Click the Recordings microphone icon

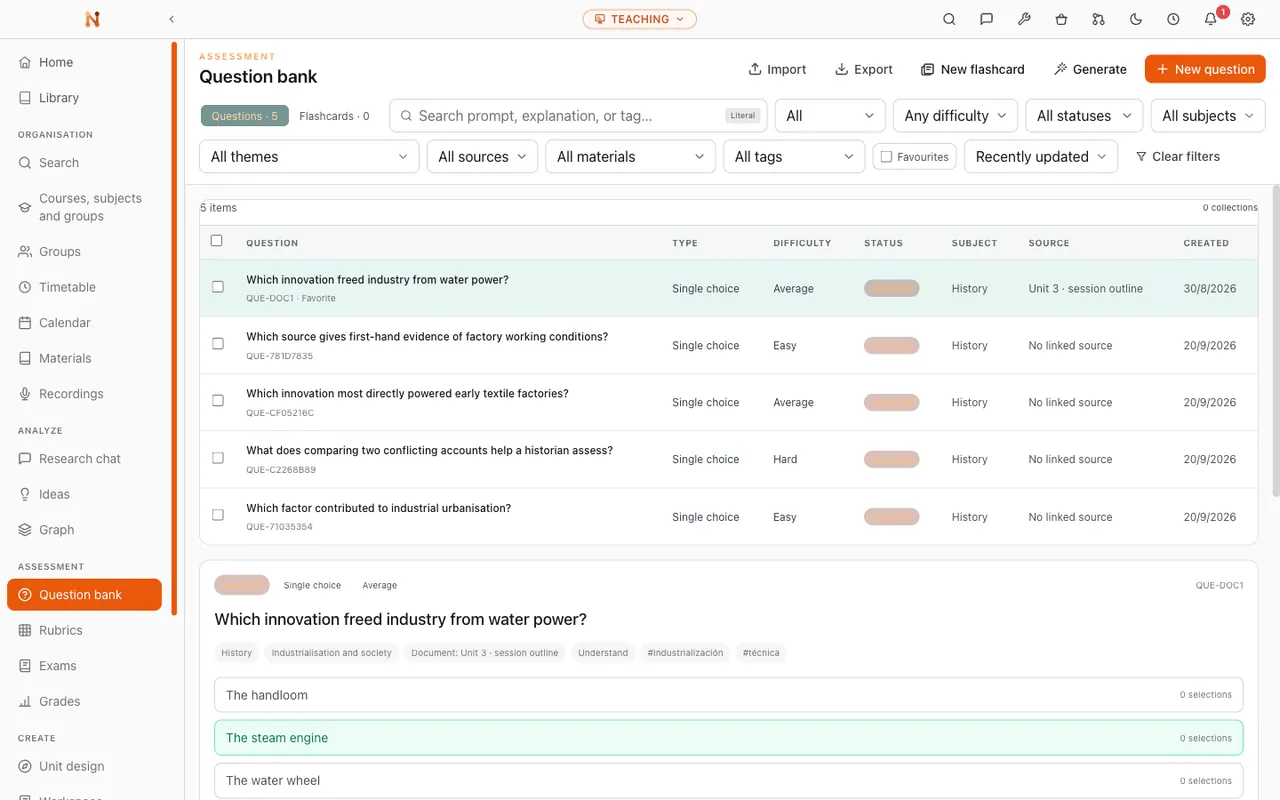tap(25, 394)
